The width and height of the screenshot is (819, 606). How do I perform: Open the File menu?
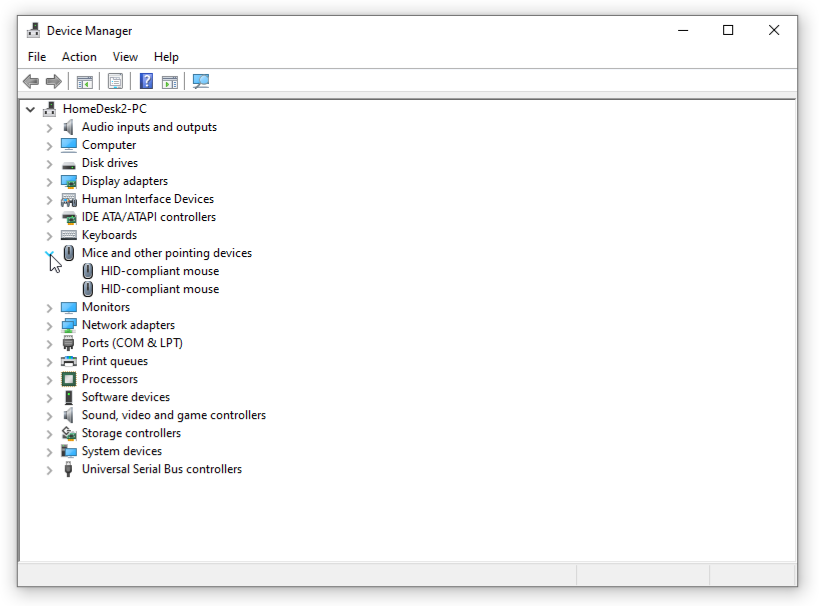point(37,57)
